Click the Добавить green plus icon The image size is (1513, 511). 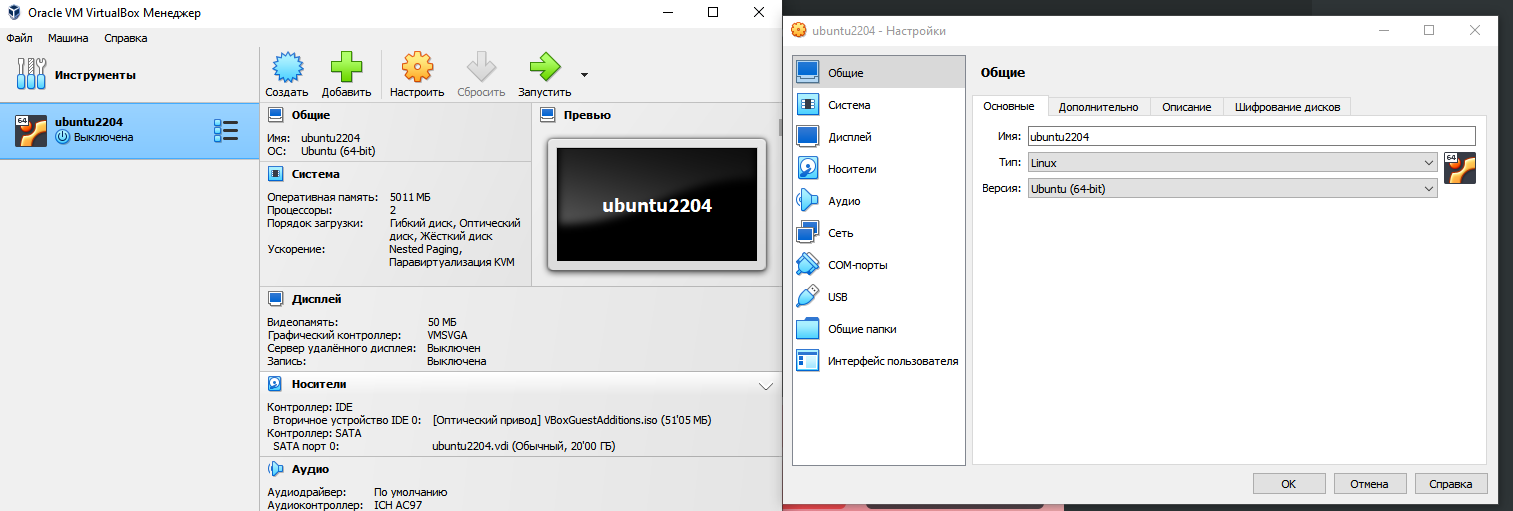[347, 67]
